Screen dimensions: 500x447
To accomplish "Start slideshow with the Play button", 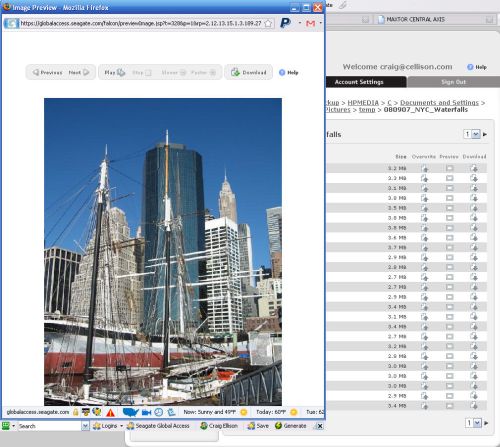I will pos(115,72).
